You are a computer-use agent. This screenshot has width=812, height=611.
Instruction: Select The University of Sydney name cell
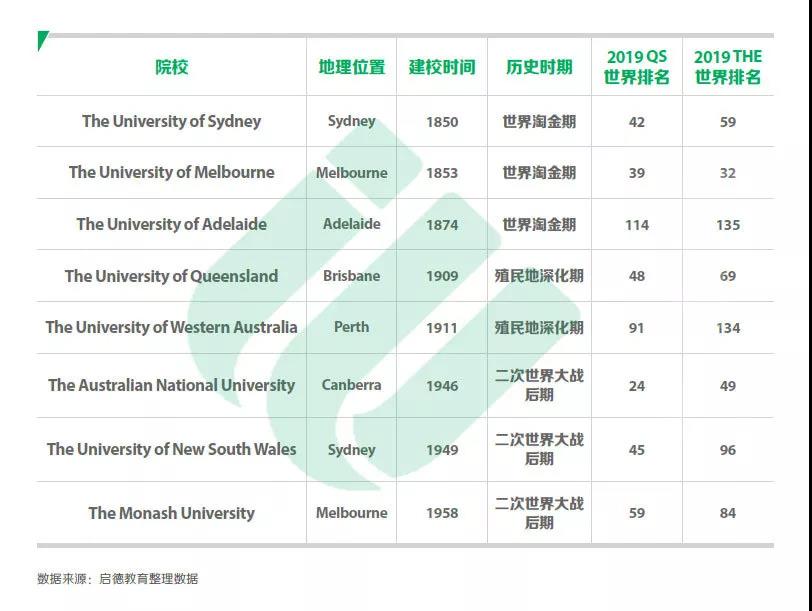click(x=171, y=121)
